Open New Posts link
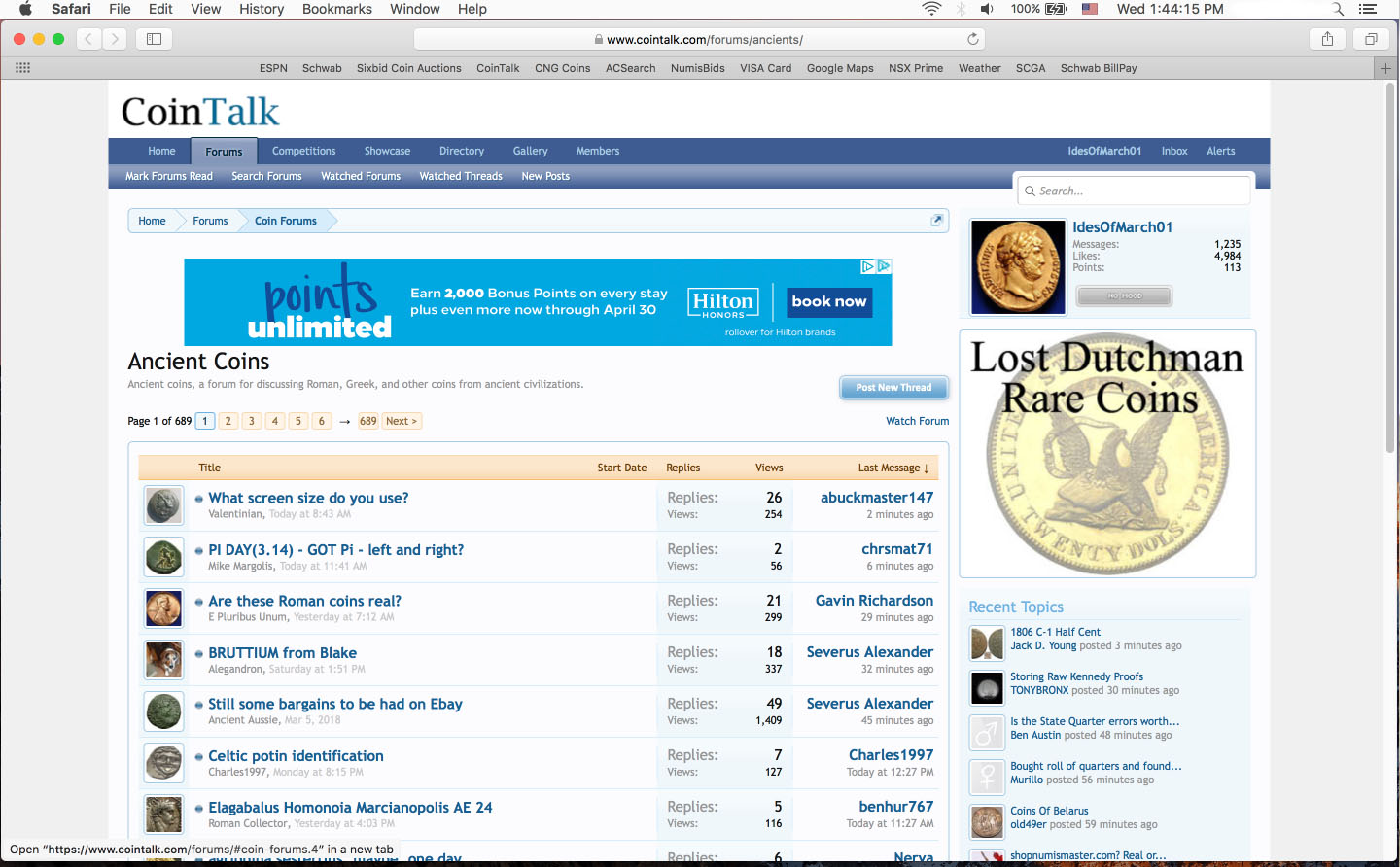1400x867 pixels. tap(545, 176)
